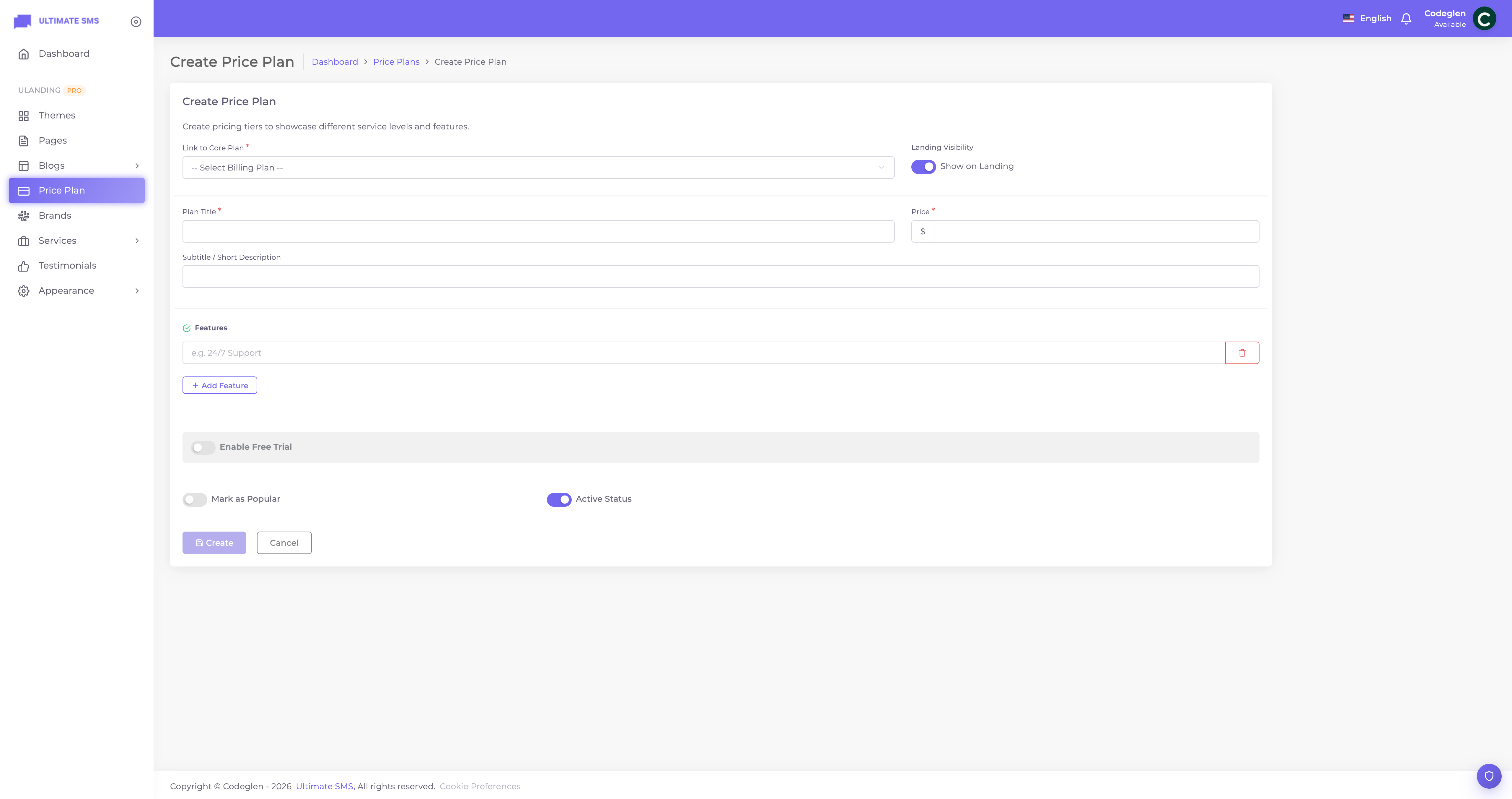Click the Cancel button

point(284,543)
